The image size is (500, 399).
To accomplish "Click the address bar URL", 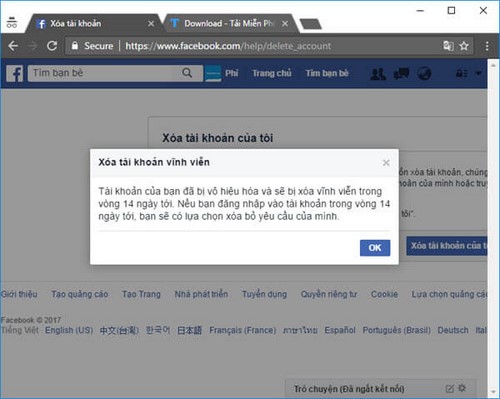I will click(228, 46).
